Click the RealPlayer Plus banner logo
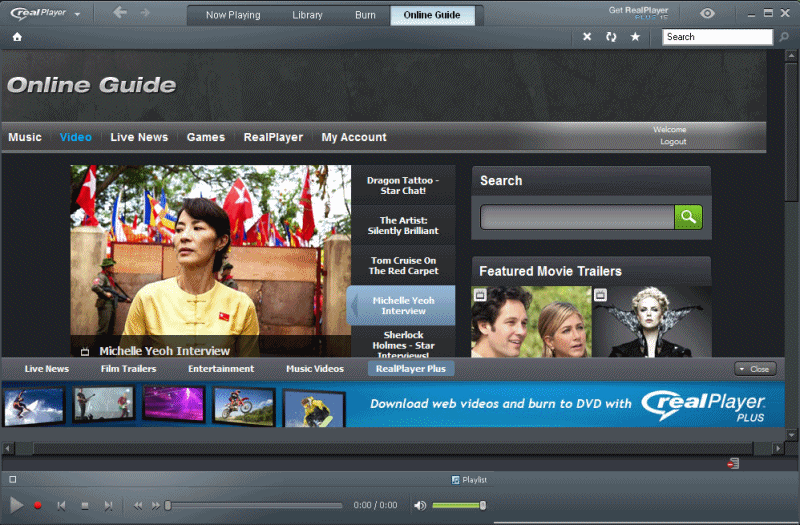The image size is (800, 525). (x=703, y=405)
